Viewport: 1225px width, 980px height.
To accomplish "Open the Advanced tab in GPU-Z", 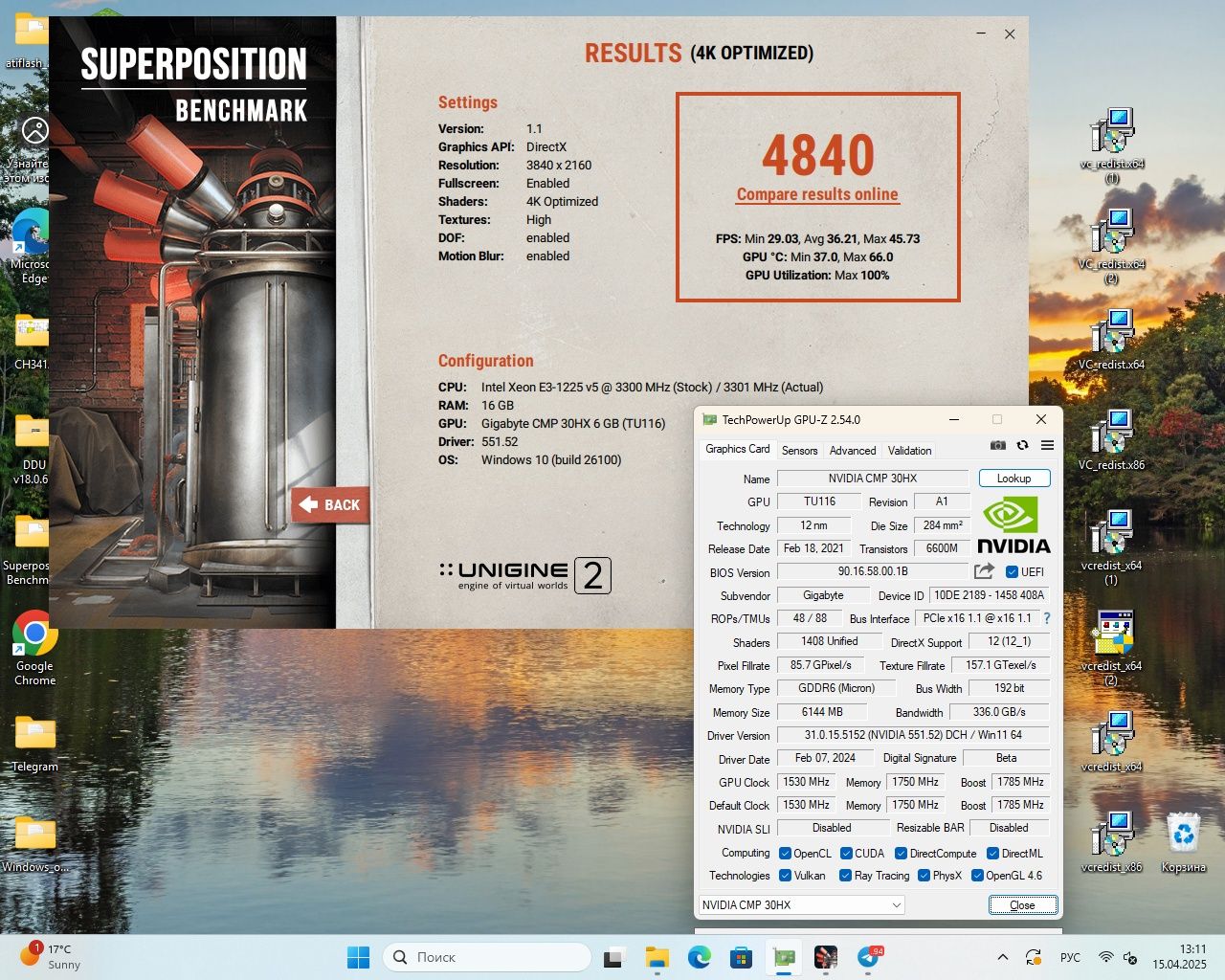I will click(x=853, y=451).
